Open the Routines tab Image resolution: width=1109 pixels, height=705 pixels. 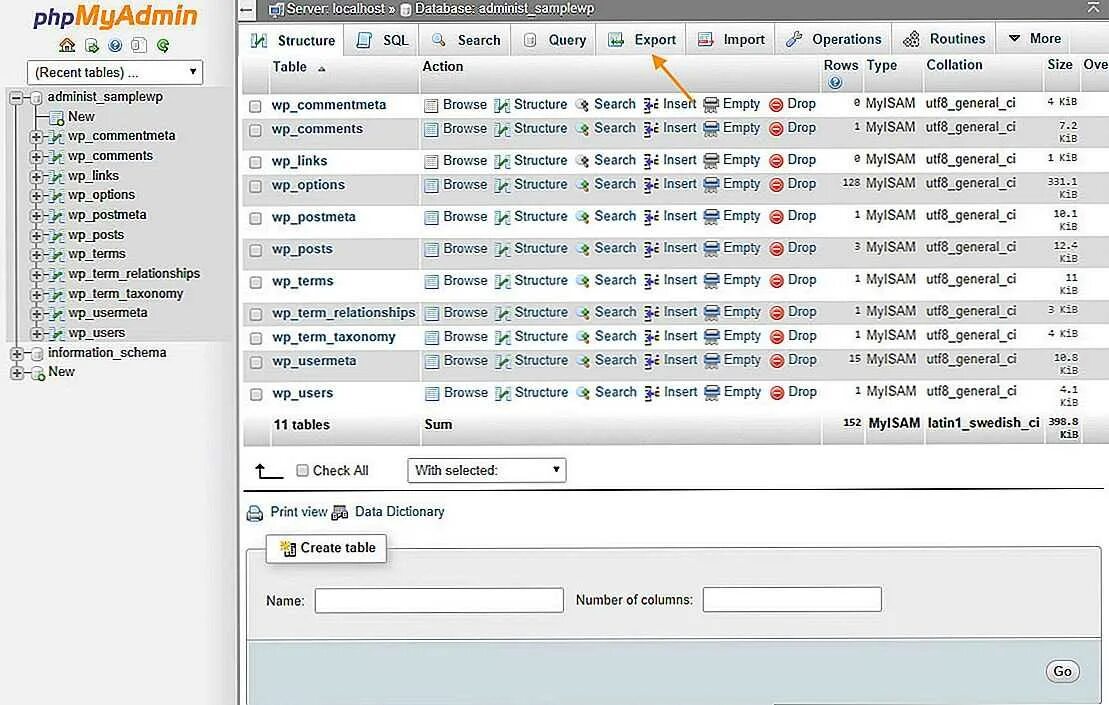tap(944, 39)
